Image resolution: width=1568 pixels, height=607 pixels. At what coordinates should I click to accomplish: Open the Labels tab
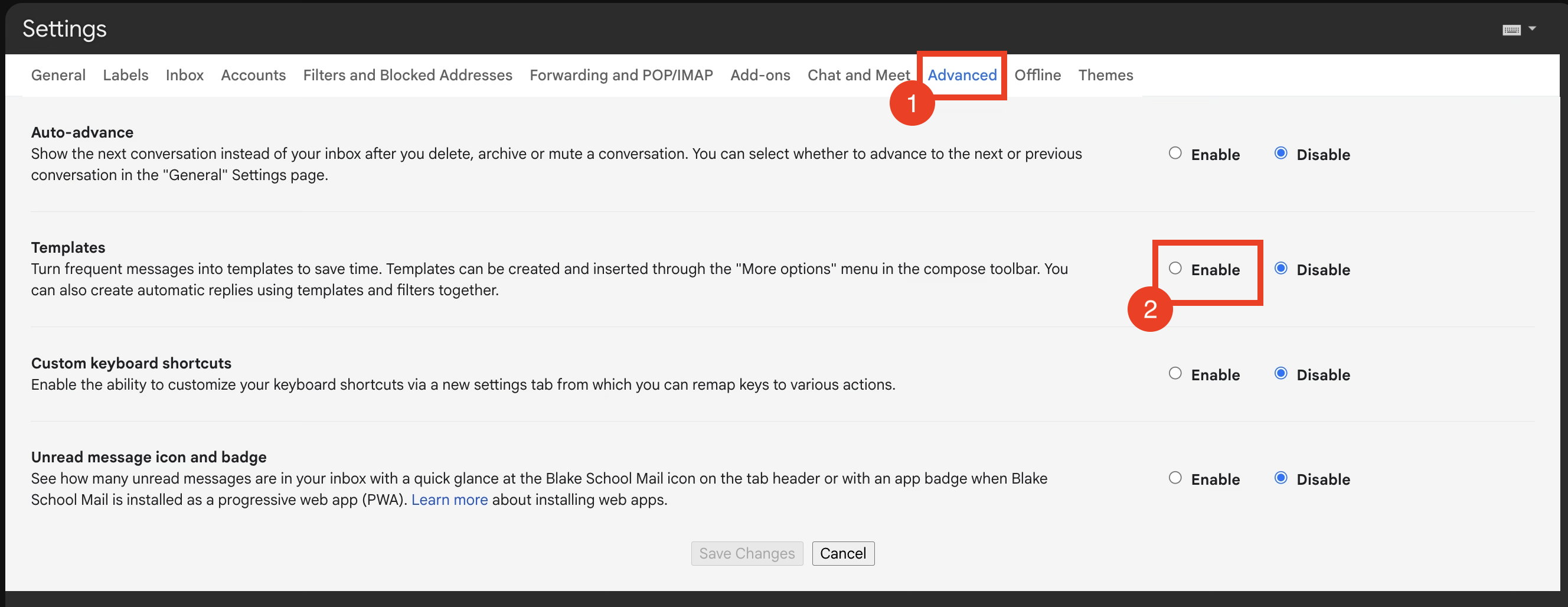[125, 75]
